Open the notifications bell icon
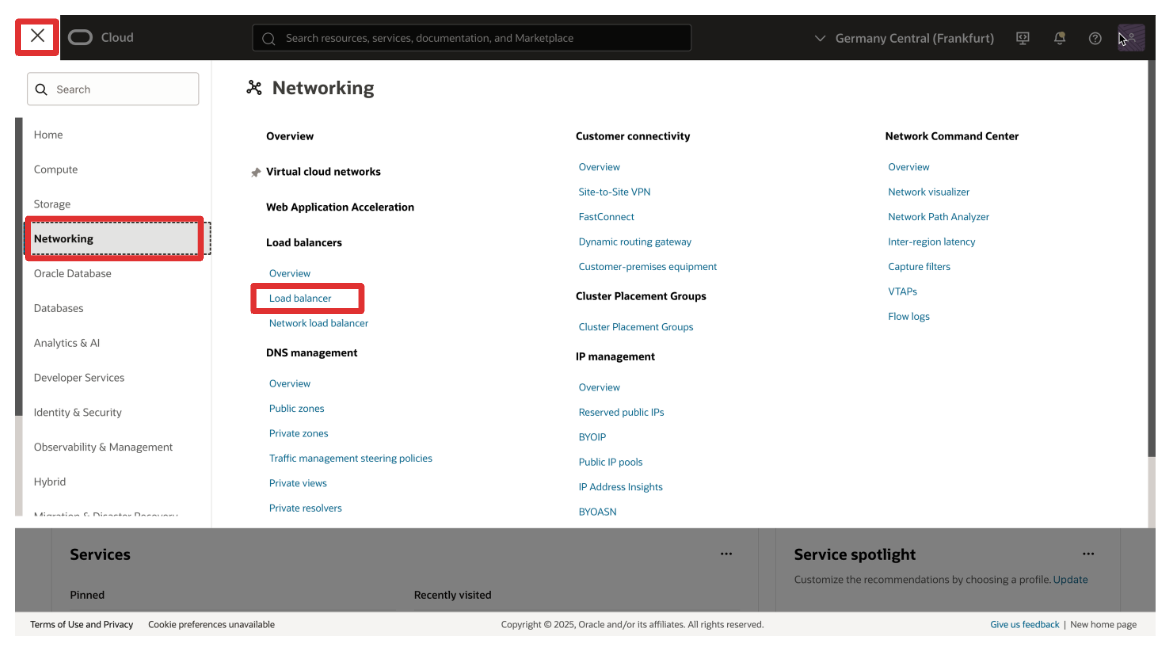Image resolution: width=1170 pixels, height=651 pixels. coord(1059,38)
